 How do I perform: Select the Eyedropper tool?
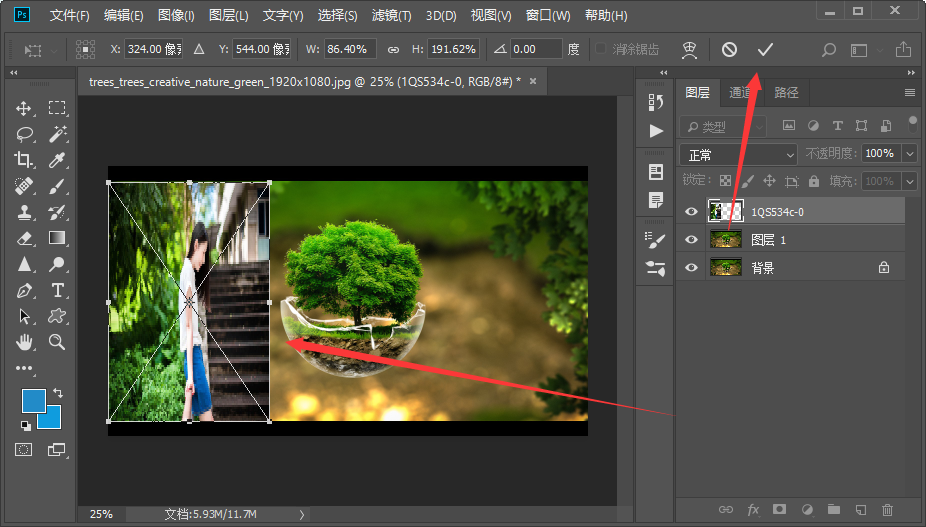tap(58, 160)
